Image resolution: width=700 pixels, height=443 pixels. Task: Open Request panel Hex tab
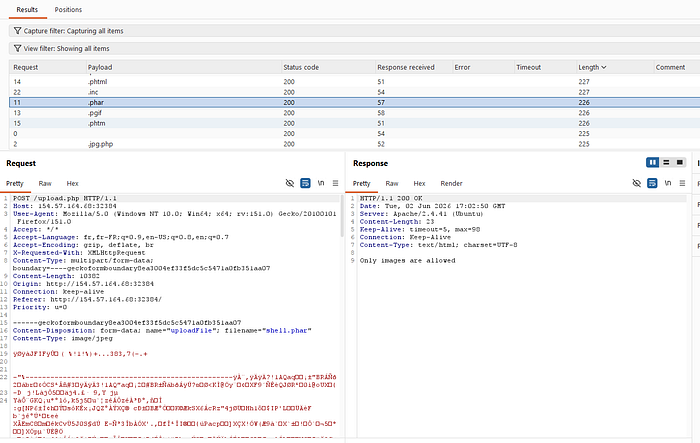72,183
